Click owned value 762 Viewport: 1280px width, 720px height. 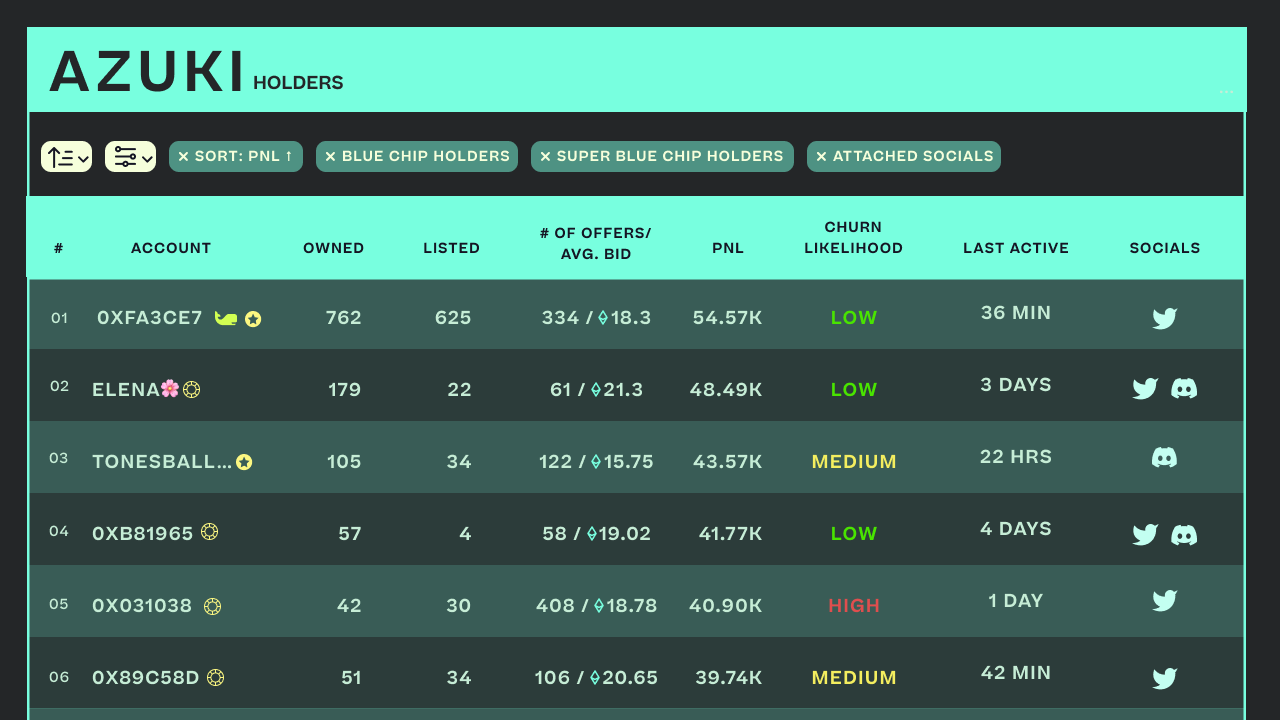click(344, 318)
